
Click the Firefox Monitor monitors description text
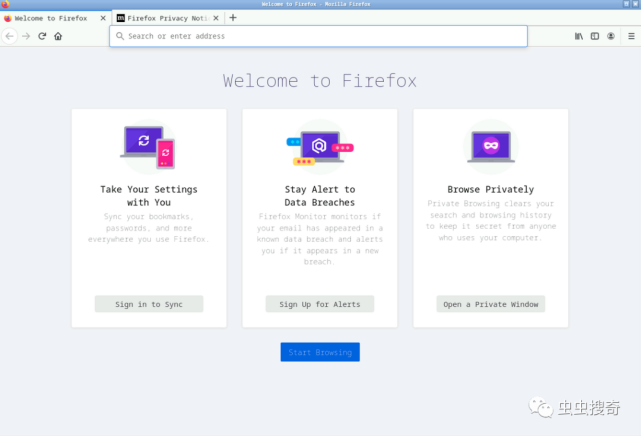point(320,239)
